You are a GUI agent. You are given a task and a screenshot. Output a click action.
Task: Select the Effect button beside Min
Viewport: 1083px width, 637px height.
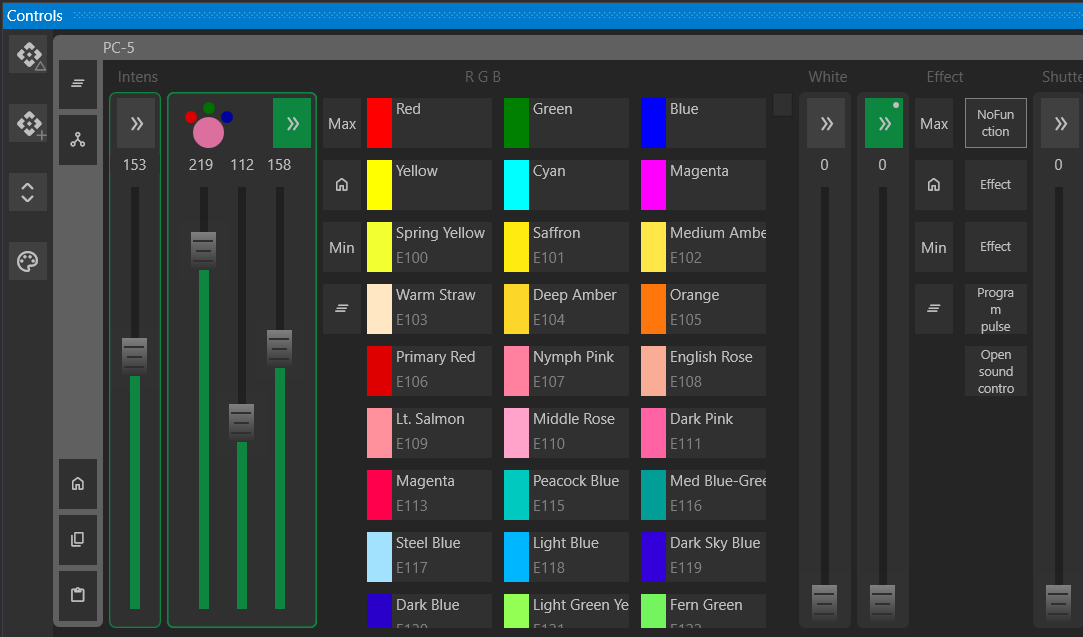(x=995, y=247)
